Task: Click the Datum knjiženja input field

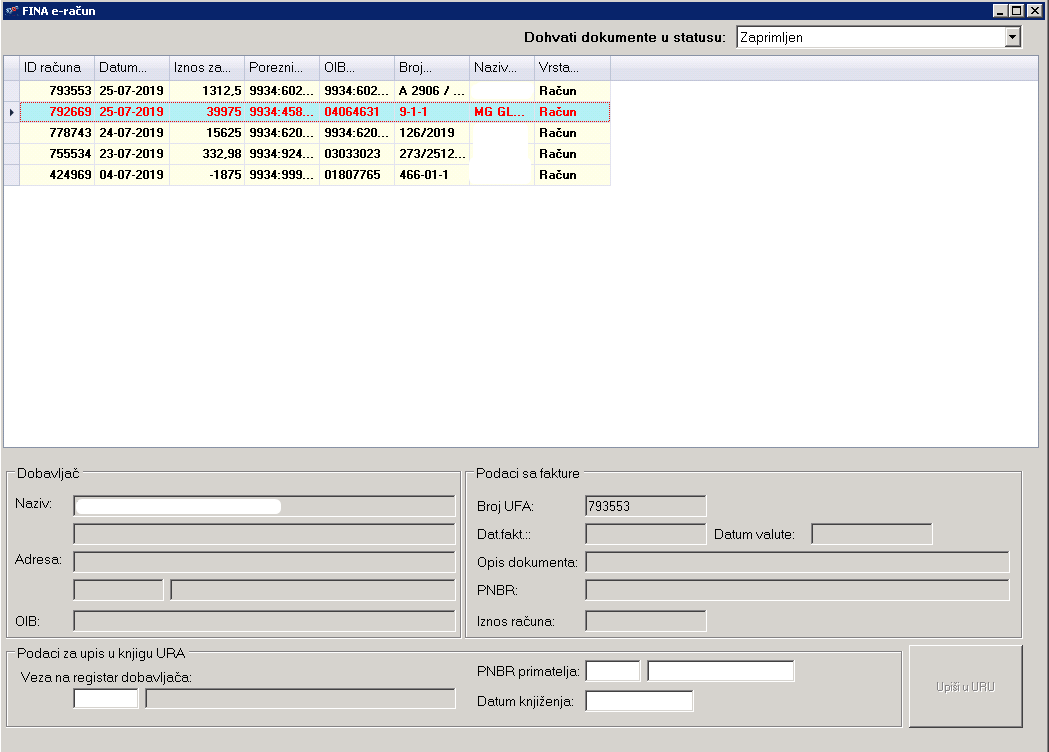Action: 639,701
